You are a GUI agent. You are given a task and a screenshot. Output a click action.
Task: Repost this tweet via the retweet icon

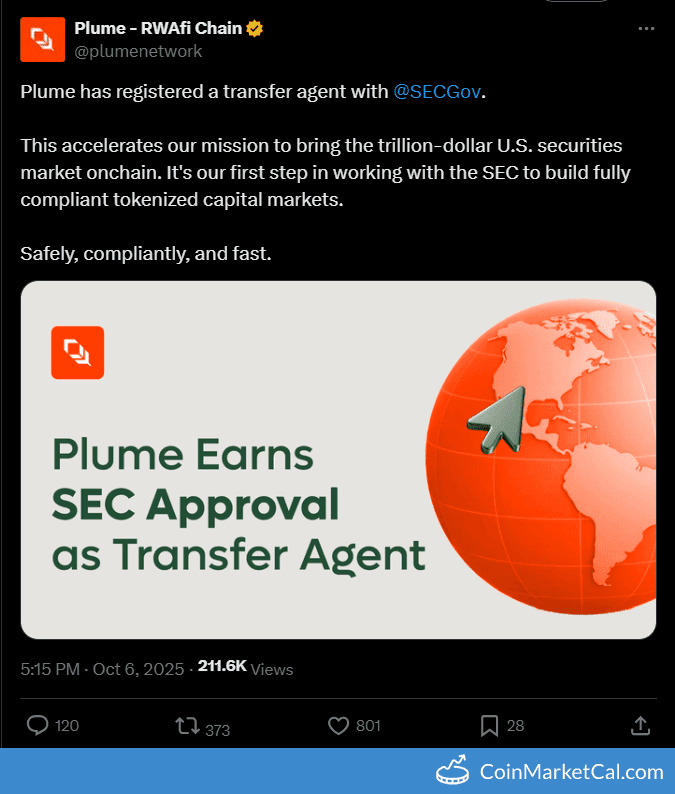click(187, 725)
